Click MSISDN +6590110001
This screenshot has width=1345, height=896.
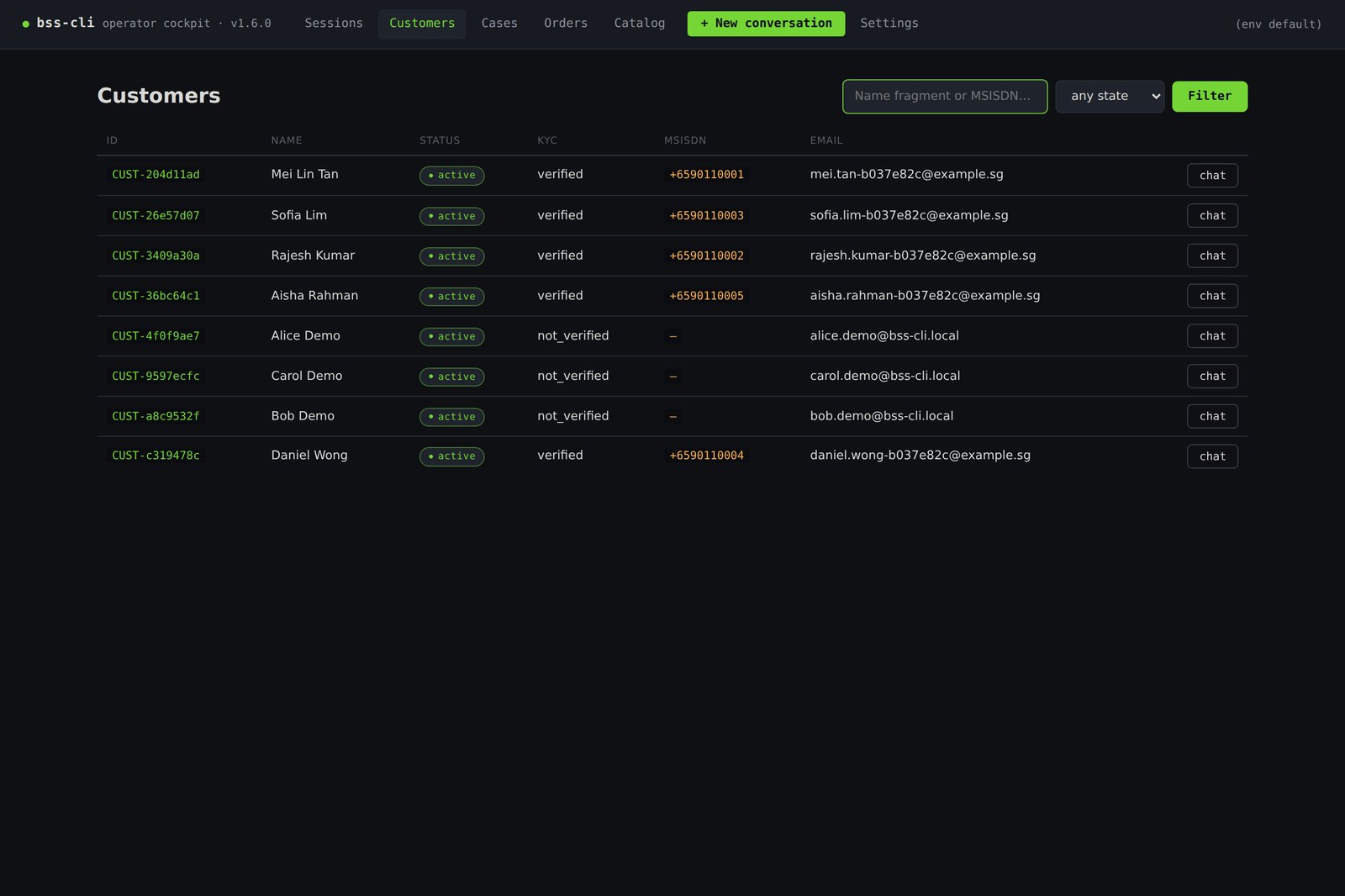(x=706, y=175)
